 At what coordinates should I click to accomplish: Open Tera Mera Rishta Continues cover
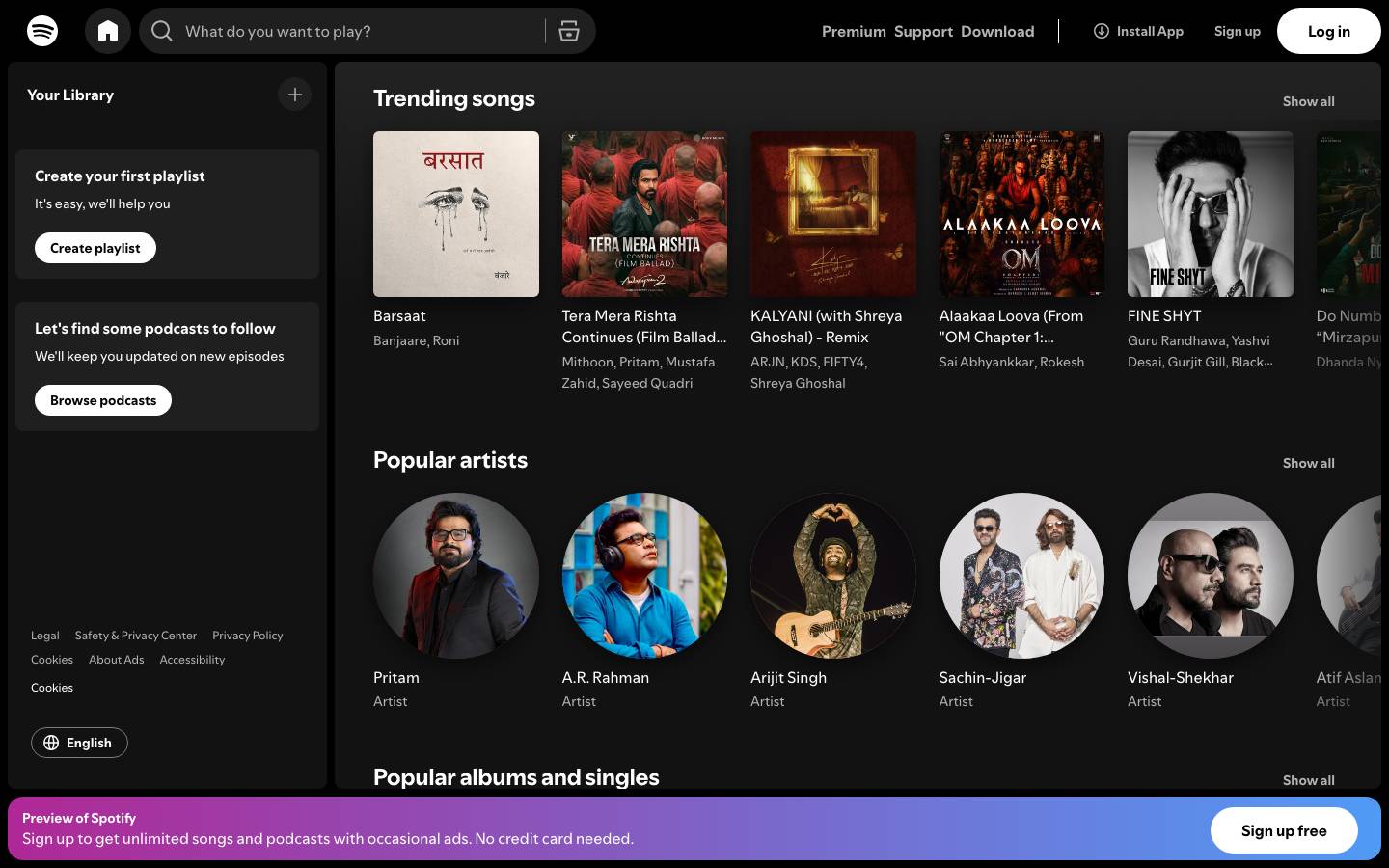pyautogui.click(x=644, y=214)
